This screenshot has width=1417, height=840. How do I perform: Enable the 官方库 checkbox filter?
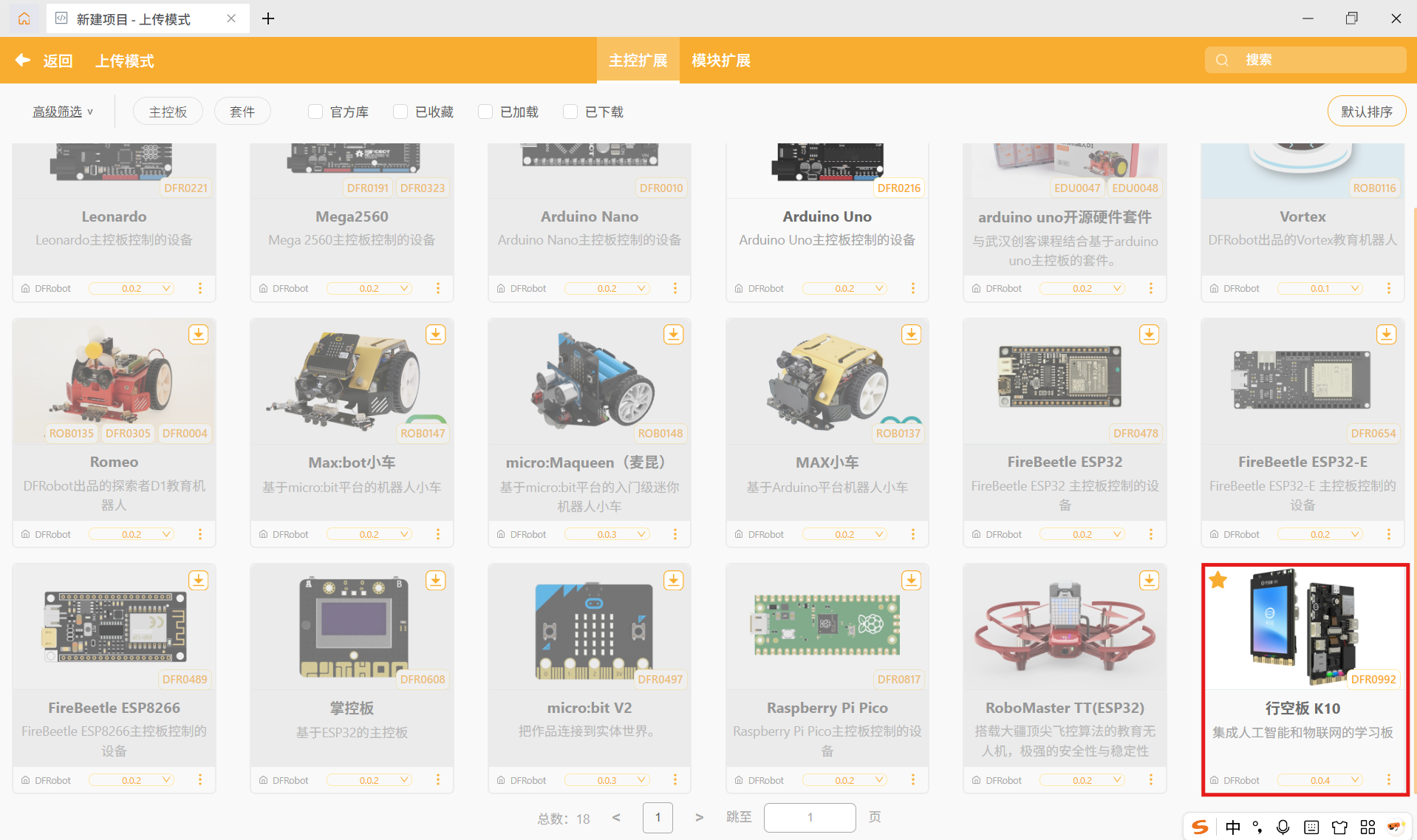coord(315,112)
